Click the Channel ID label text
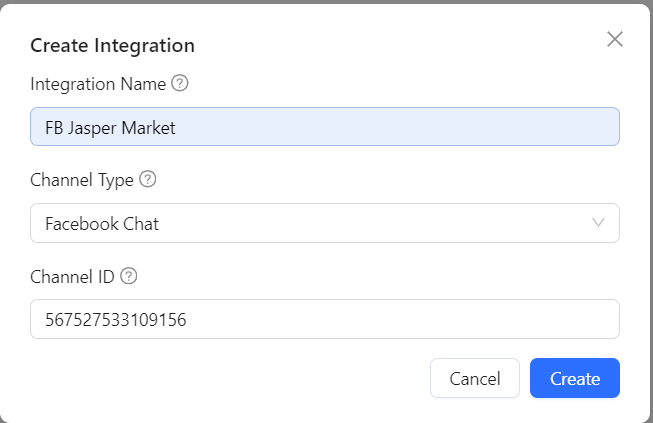The image size is (653, 423). [x=72, y=276]
